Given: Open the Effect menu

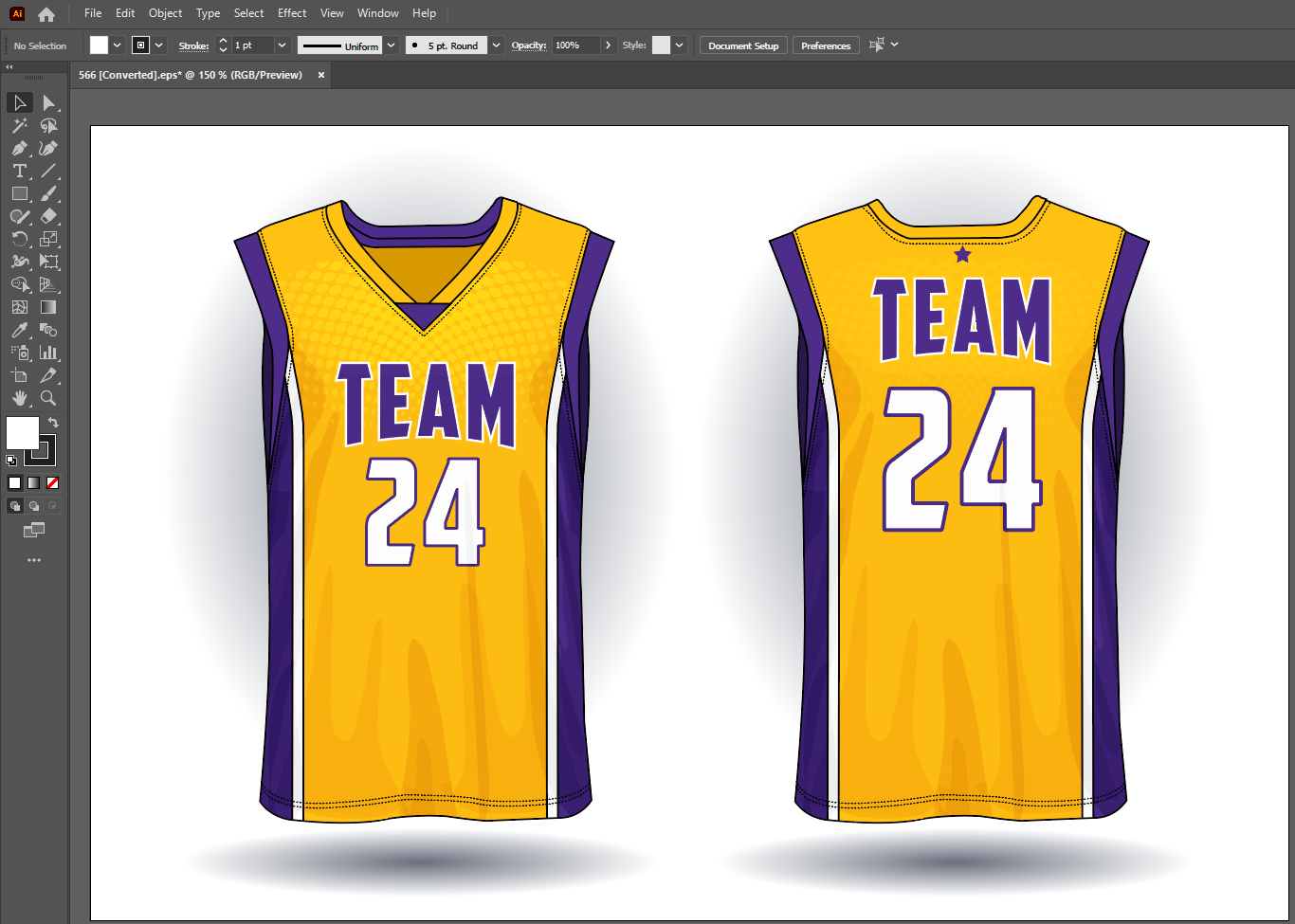Looking at the screenshot, I should 292,13.
